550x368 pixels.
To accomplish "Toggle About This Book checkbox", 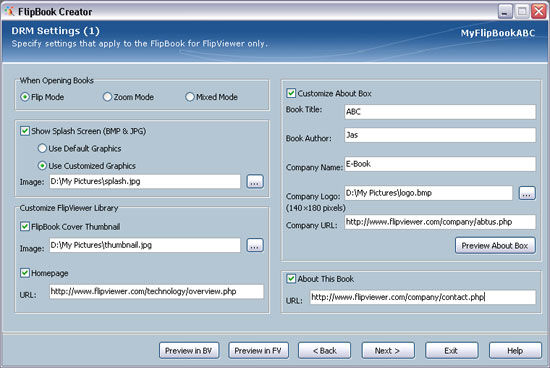I will click(x=291, y=279).
